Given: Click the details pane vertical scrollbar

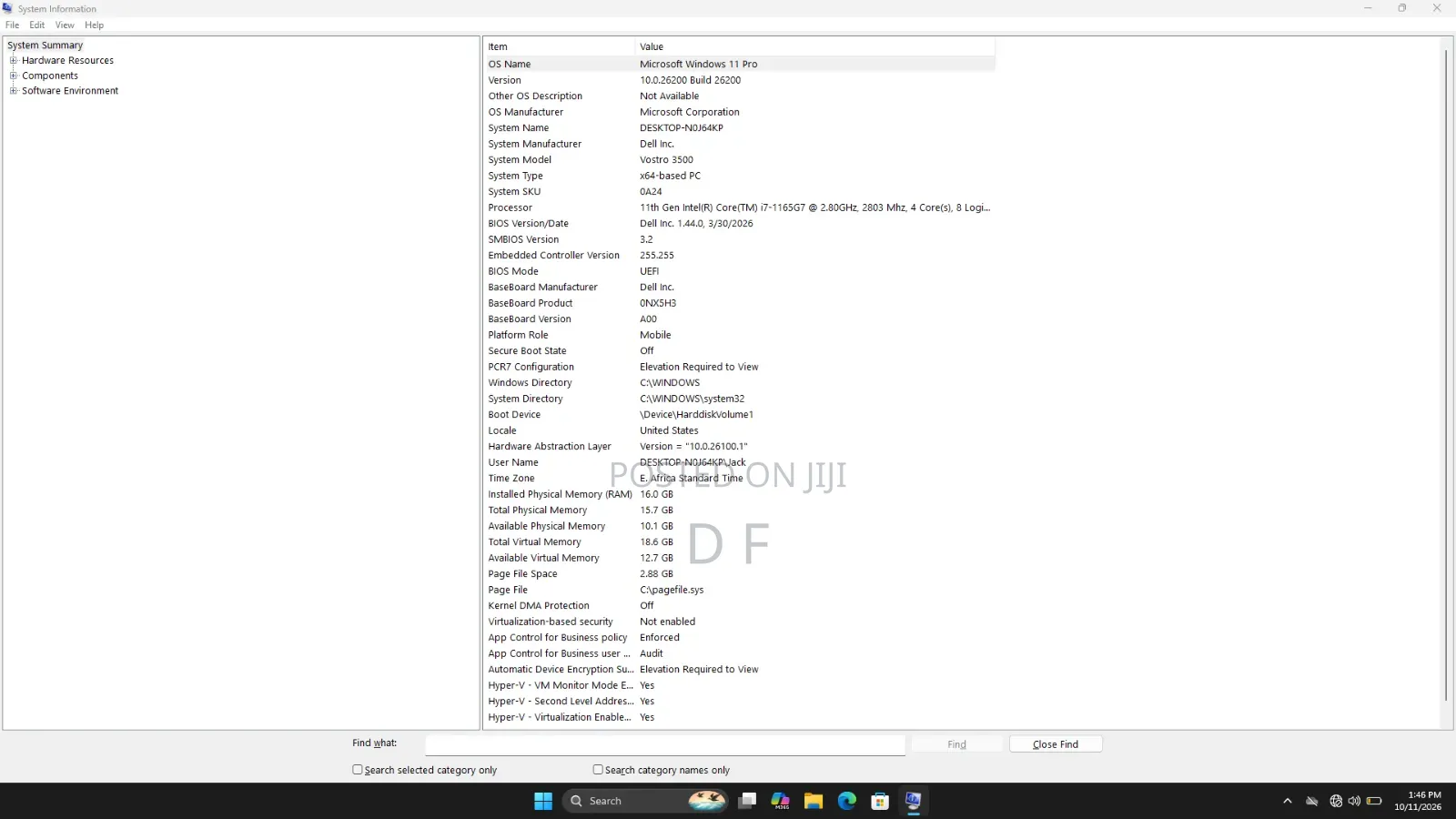Looking at the screenshot, I should pos(1446,375).
